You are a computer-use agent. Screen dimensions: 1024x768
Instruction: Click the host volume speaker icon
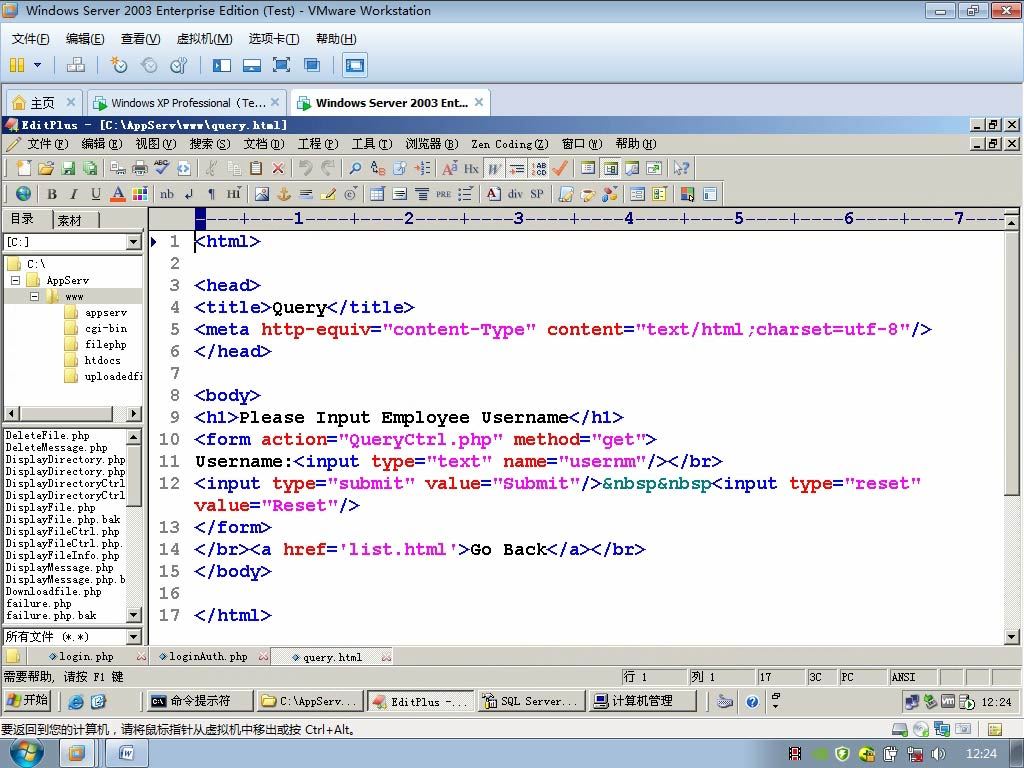[x=938, y=754]
